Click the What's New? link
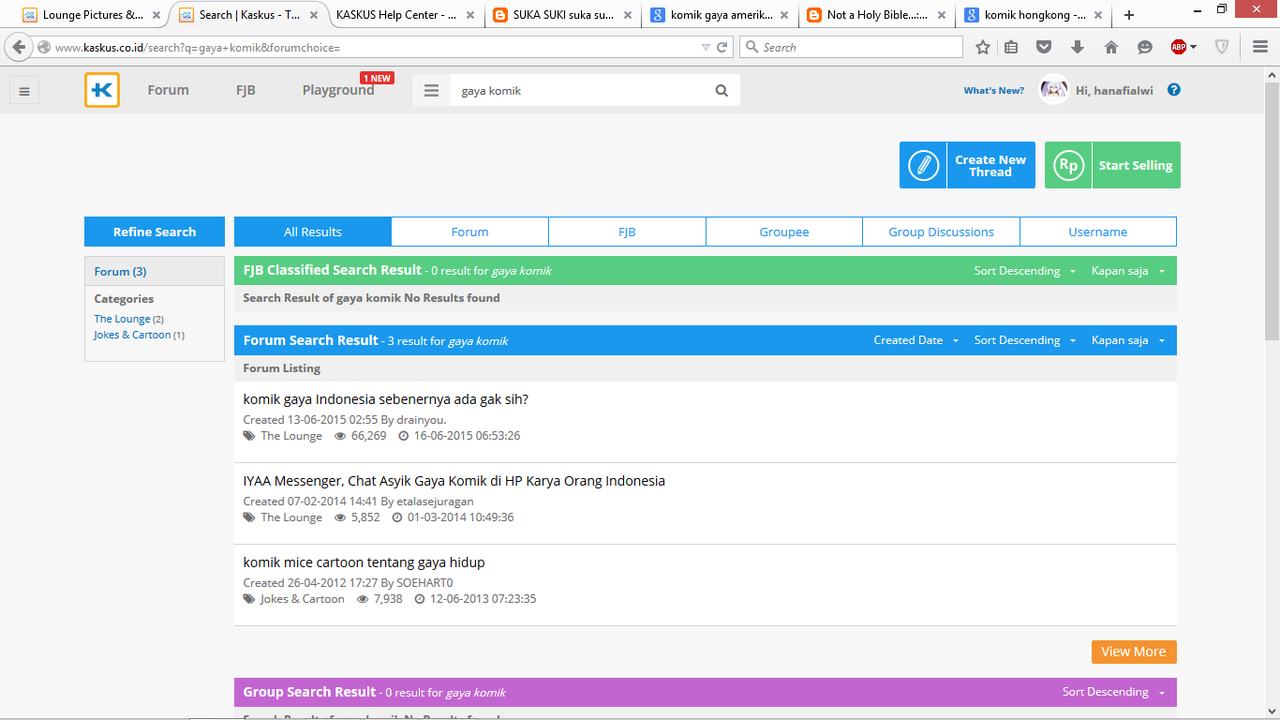1280x720 pixels. tap(993, 90)
